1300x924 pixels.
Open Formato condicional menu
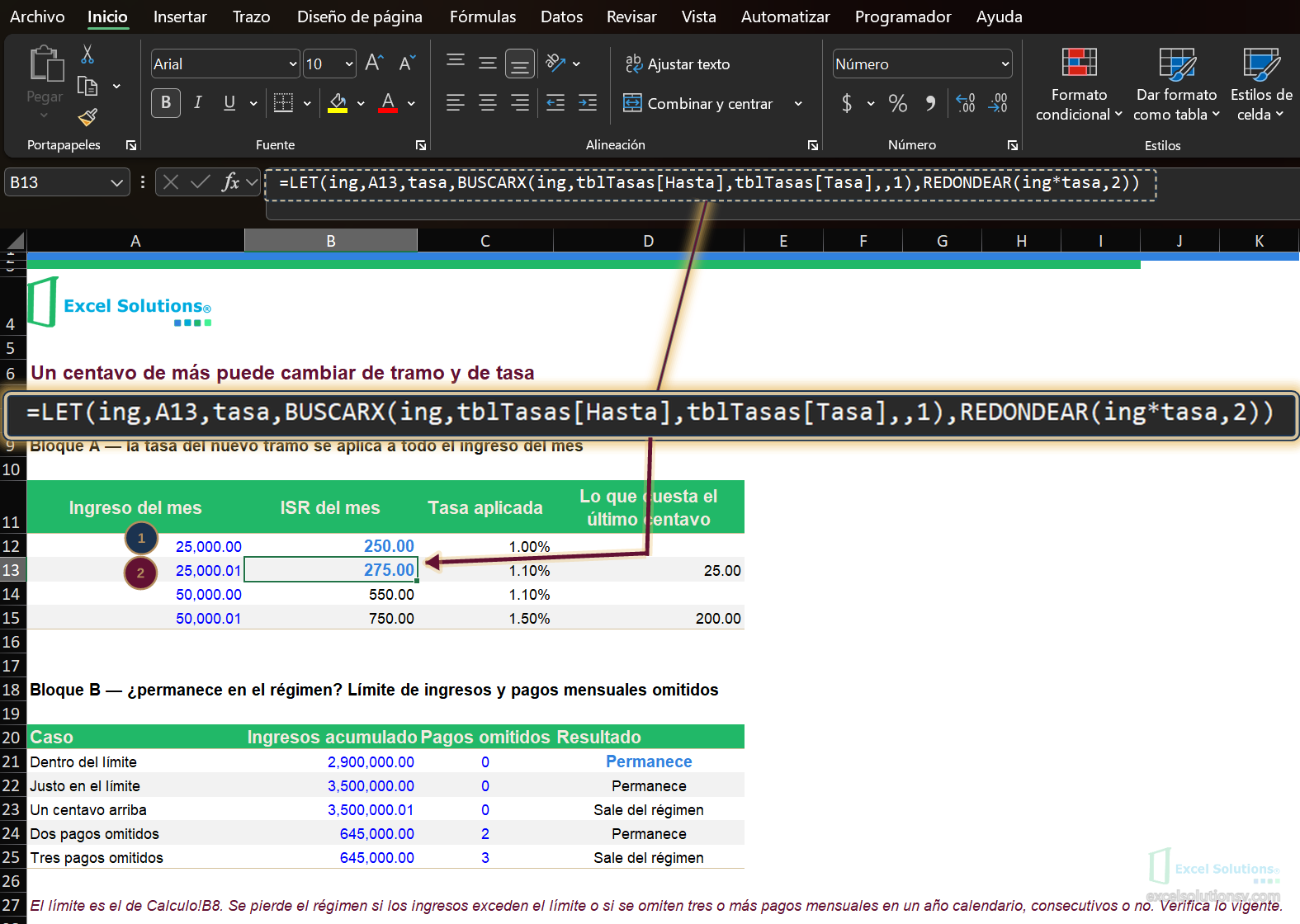point(1079,85)
